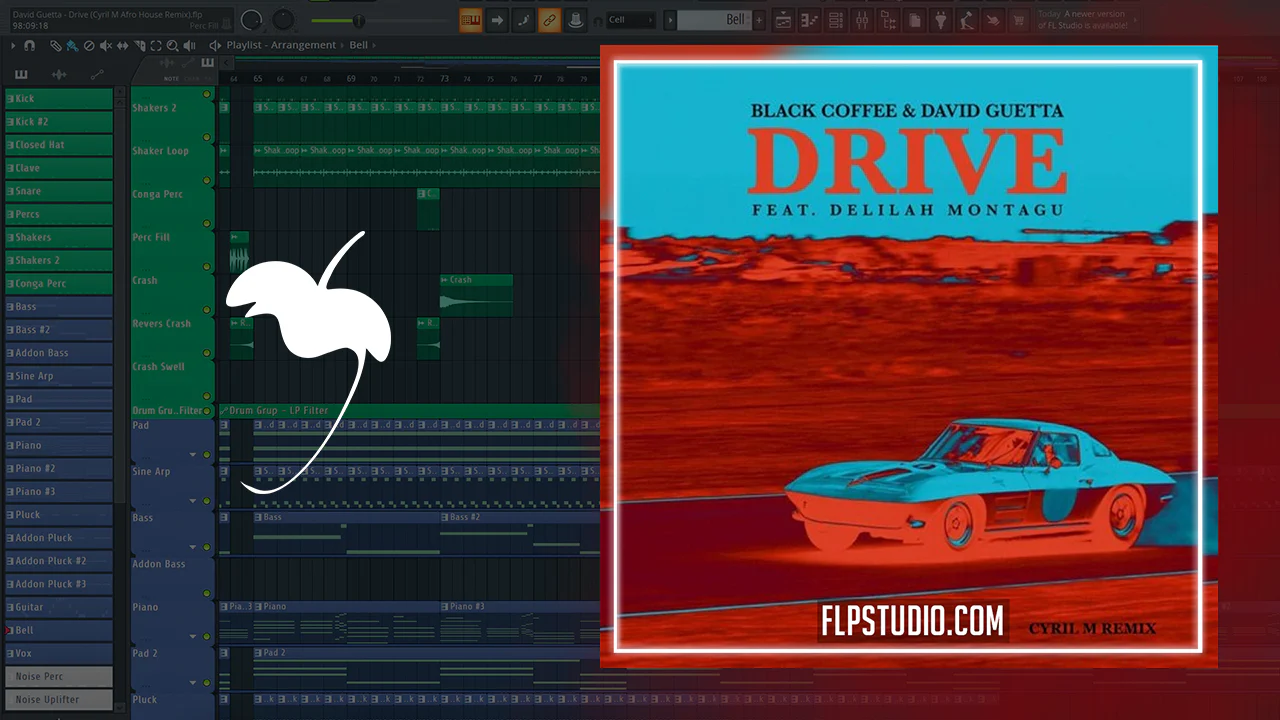Image resolution: width=1280 pixels, height=720 pixels.
Task: Select the zoom magnifier tool in playlist
Action: [173, 46]
